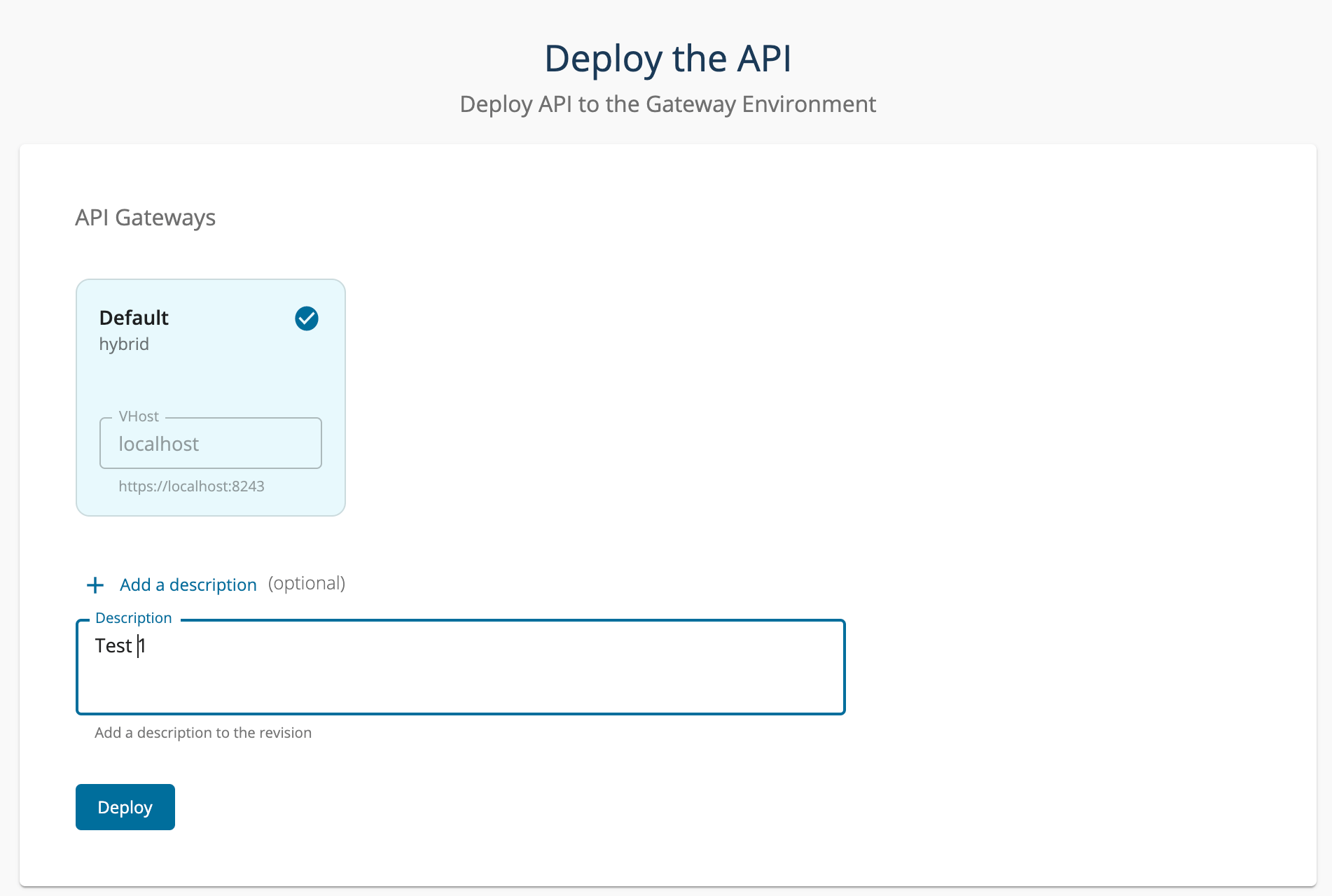Click the https://localhost:8243 URL text

(191, 486)
